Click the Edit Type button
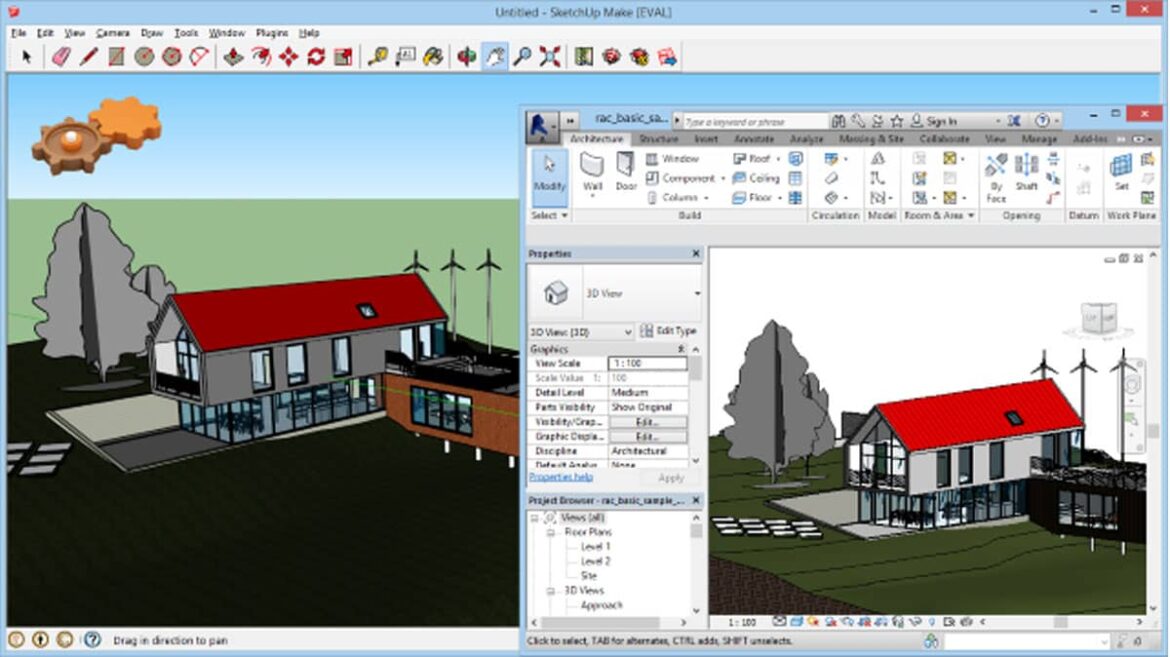1170x657 pixels. (668, 331)
